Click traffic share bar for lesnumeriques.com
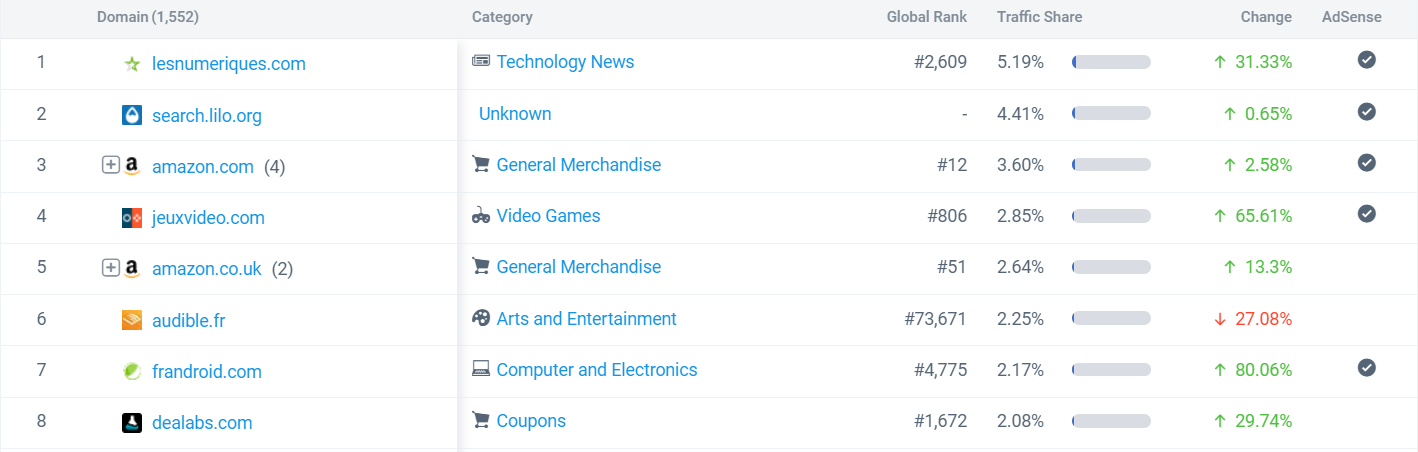Viewport: 1418px width, 452px height. (x=1111, y=62)
